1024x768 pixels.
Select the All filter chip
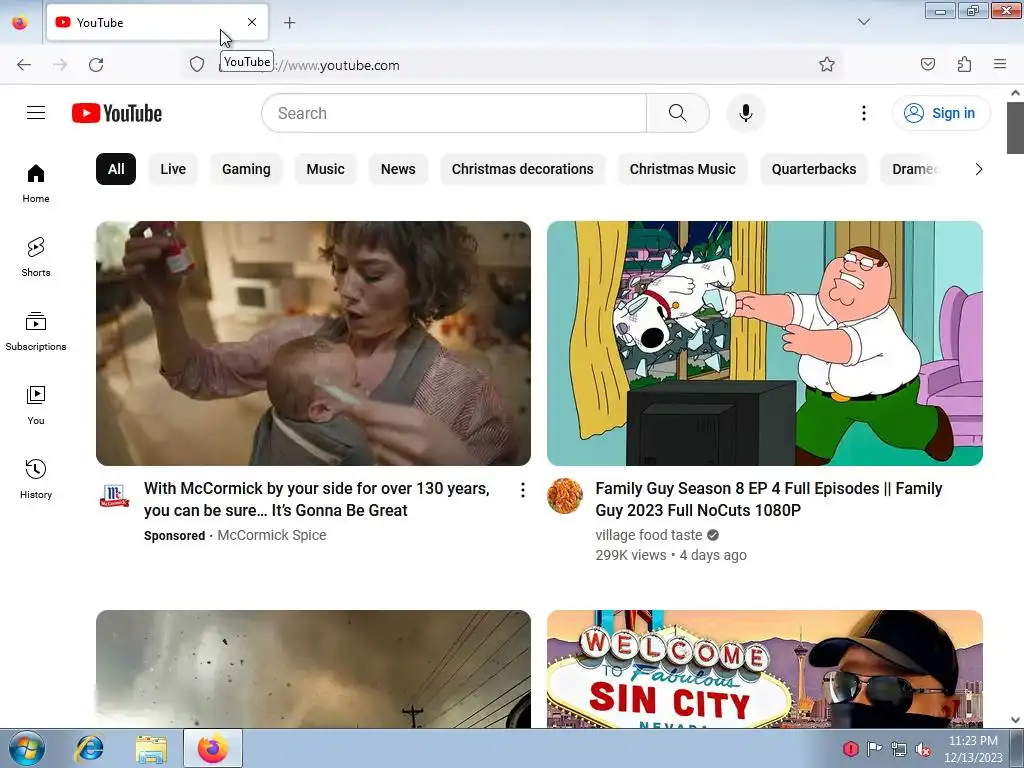click(x=116, y=169)
